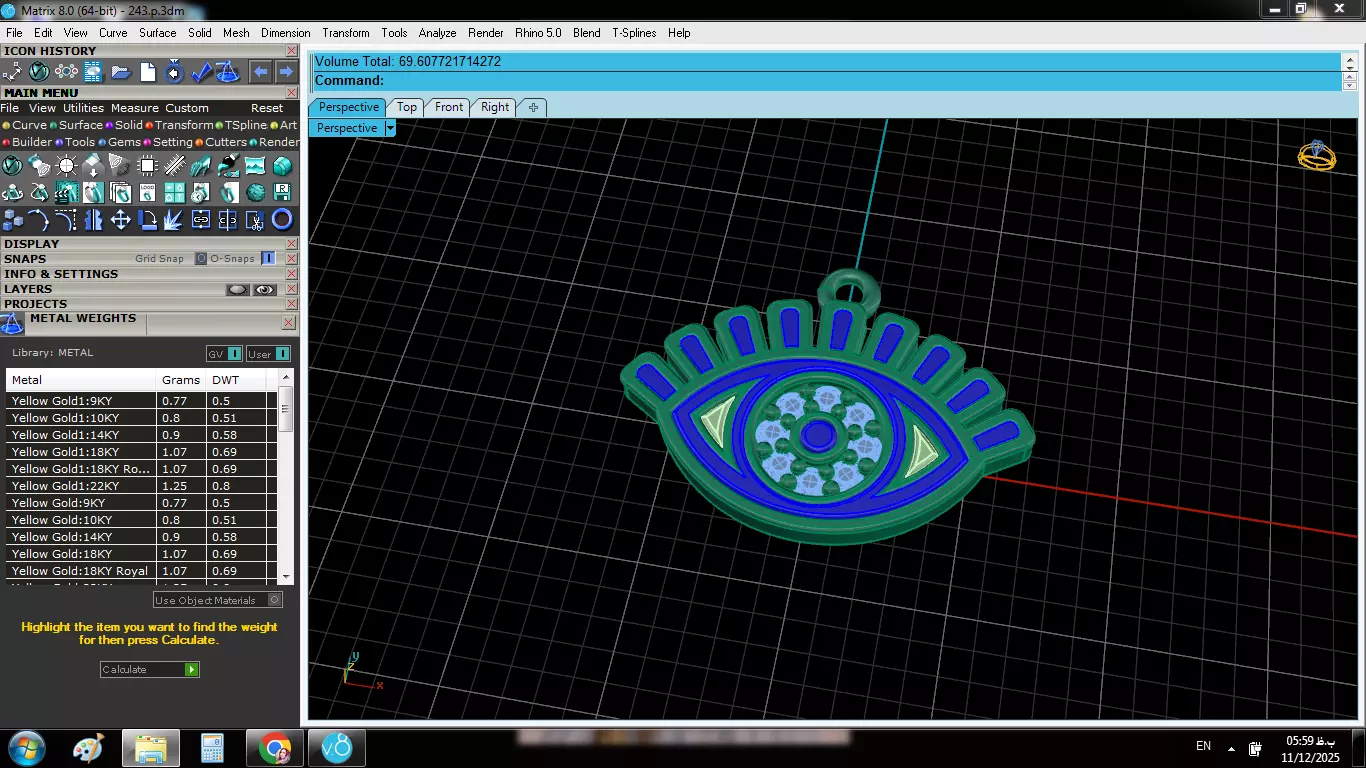
Task: Add a new viewport tab with plus
Action: pos(533,107)
